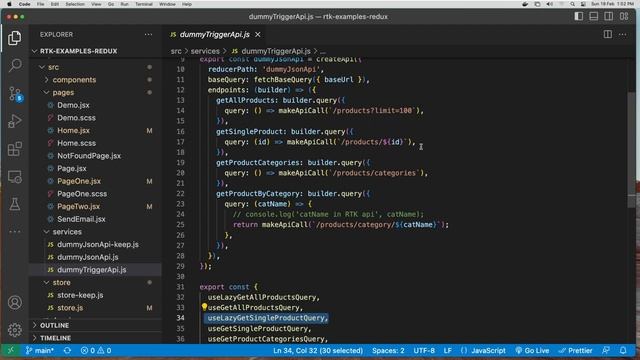Screen dimensions: 640x360
Task: Open the Explorer view in activity bar
Action: click(15, 38)
